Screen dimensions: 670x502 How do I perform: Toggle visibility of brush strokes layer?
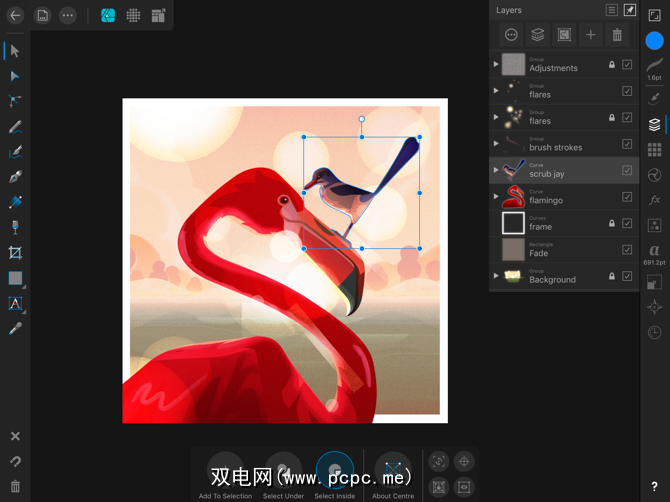coord(627,144)
